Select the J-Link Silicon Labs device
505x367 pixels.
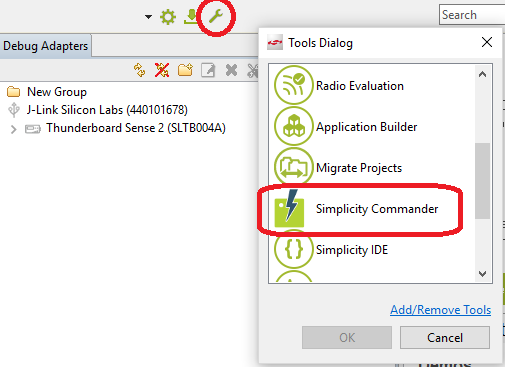pos(107,110)
